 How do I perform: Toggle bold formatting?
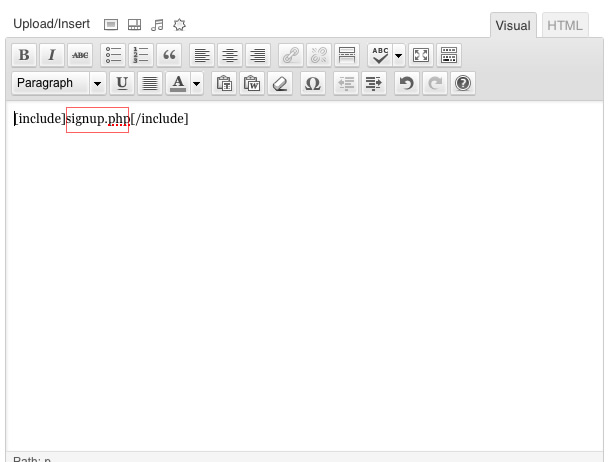pyautogui.click(x=24, y=55)
